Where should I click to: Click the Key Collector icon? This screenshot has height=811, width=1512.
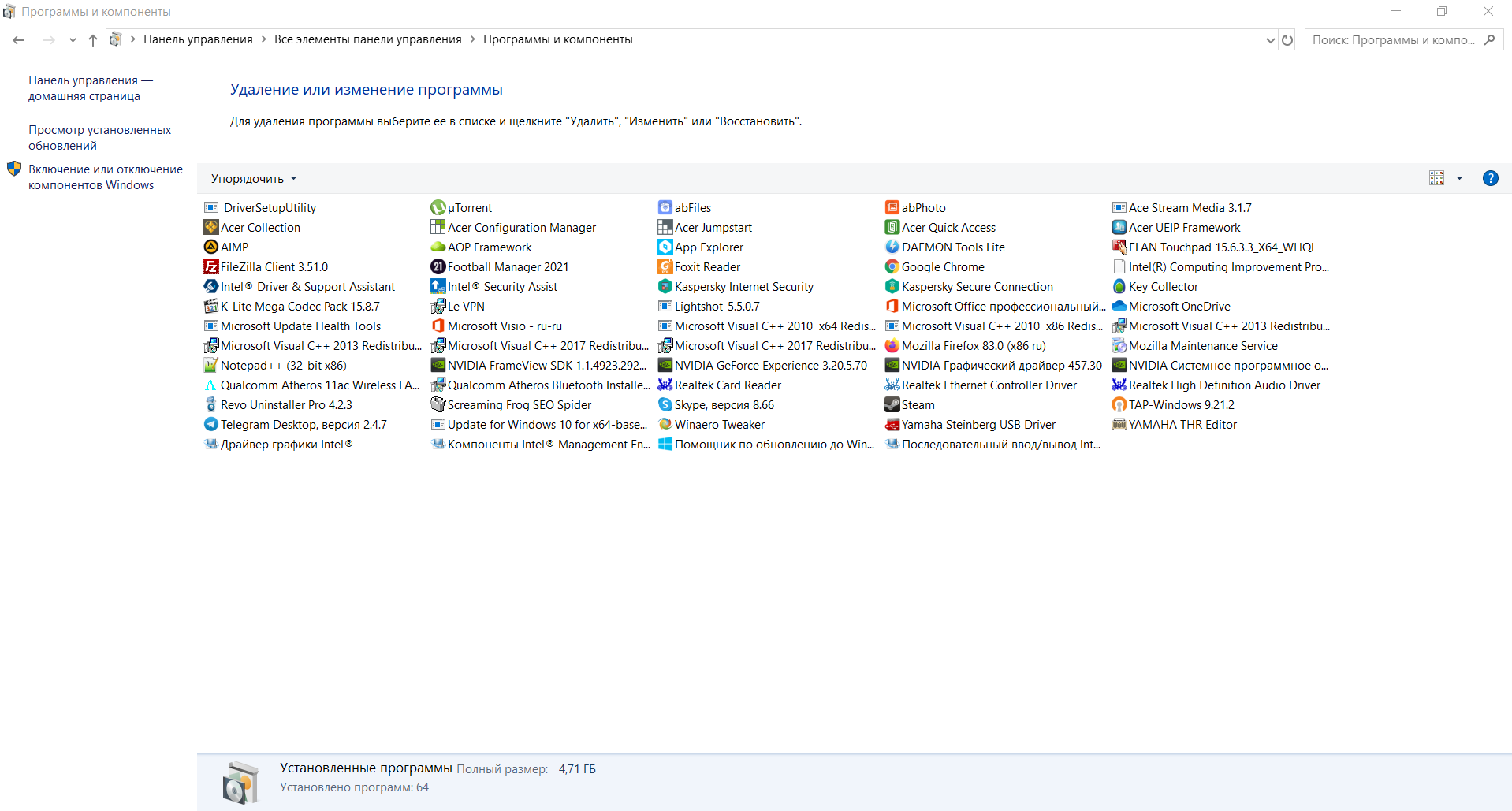[1119, 287]
